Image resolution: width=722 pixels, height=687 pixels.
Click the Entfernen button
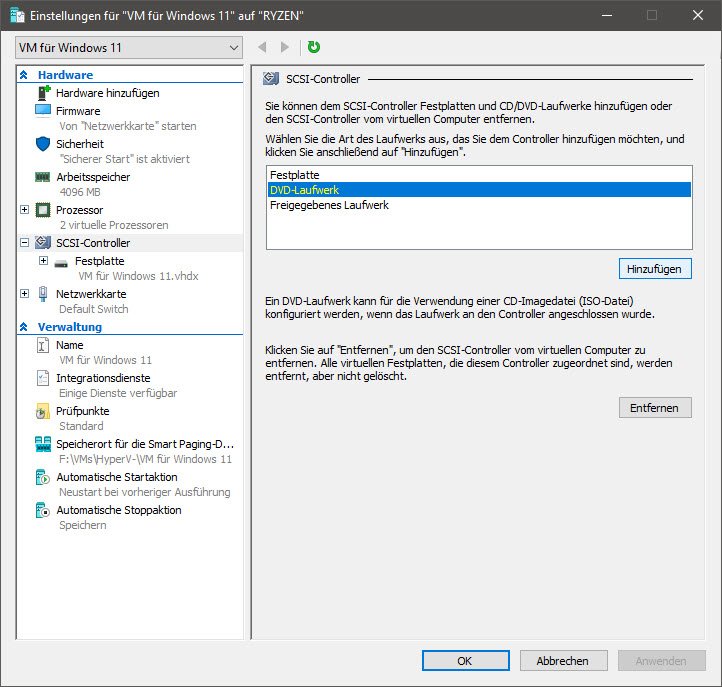point(654,408)
